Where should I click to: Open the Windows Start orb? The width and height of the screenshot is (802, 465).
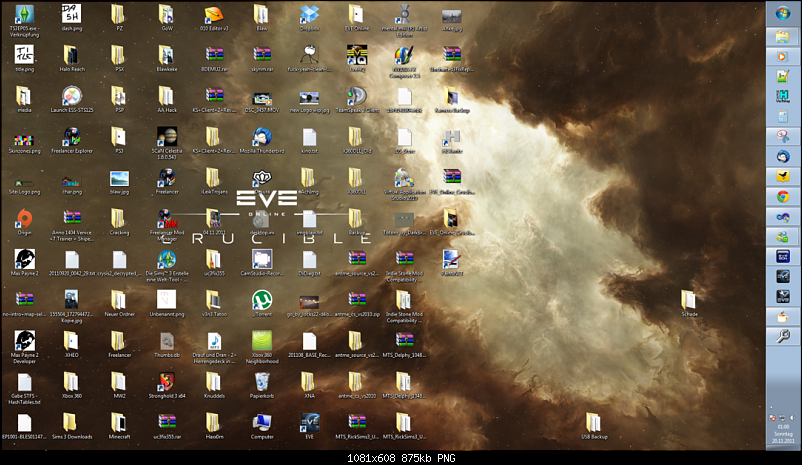(783, 13)
